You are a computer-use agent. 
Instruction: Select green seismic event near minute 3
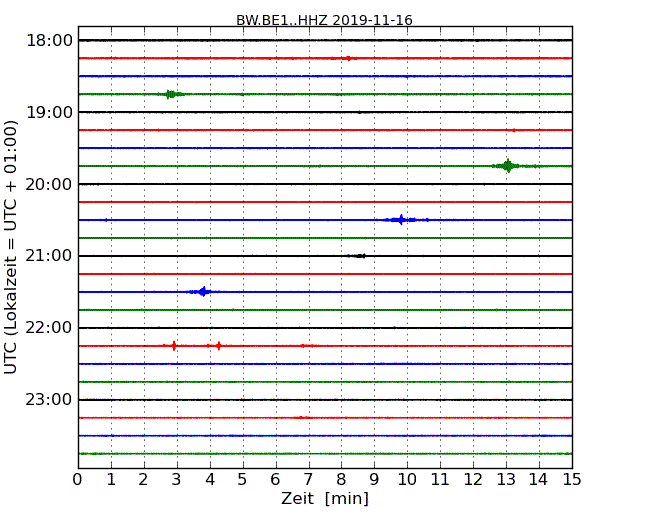pyautogui.click(x=171, y=94)
